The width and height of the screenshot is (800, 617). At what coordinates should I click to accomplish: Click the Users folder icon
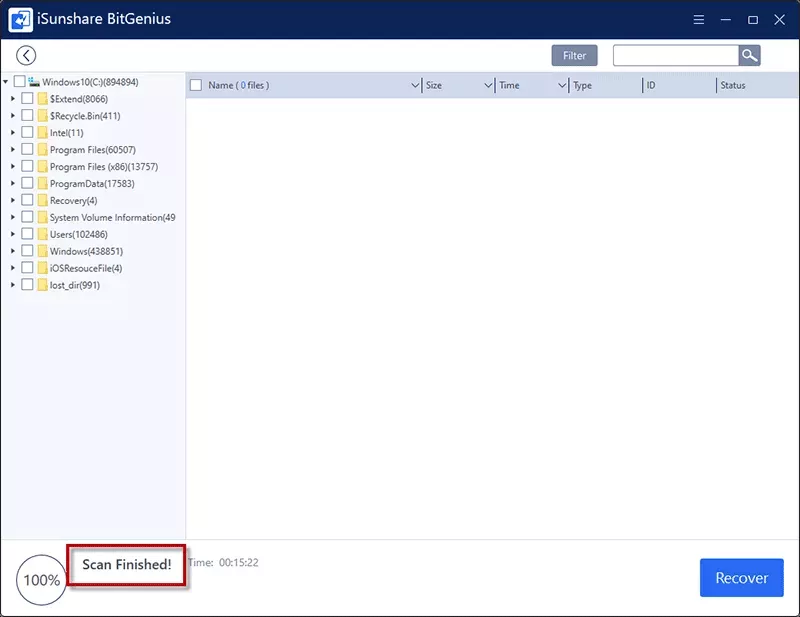43,235
